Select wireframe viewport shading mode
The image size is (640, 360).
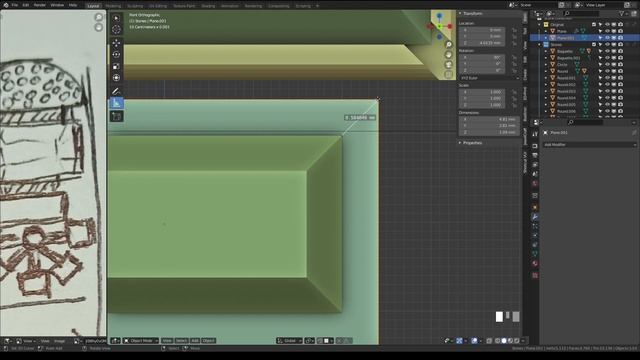click(x=497, y=341)
